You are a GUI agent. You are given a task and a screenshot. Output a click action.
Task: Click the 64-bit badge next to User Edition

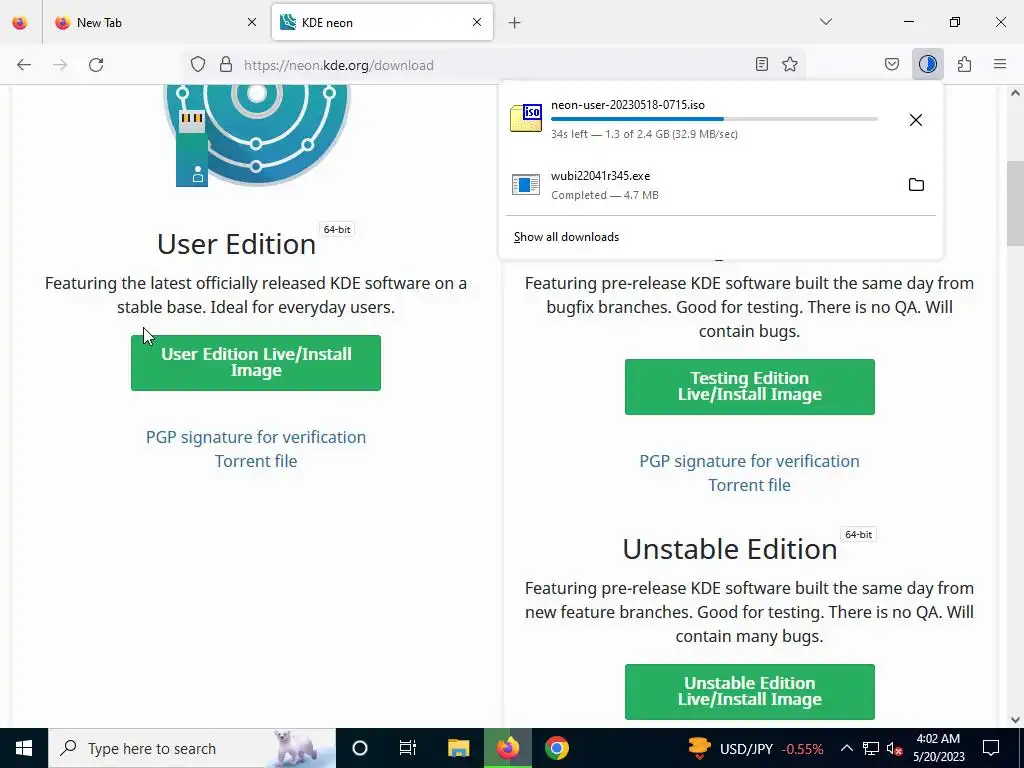pyautogui.click(x=337, y=230)
